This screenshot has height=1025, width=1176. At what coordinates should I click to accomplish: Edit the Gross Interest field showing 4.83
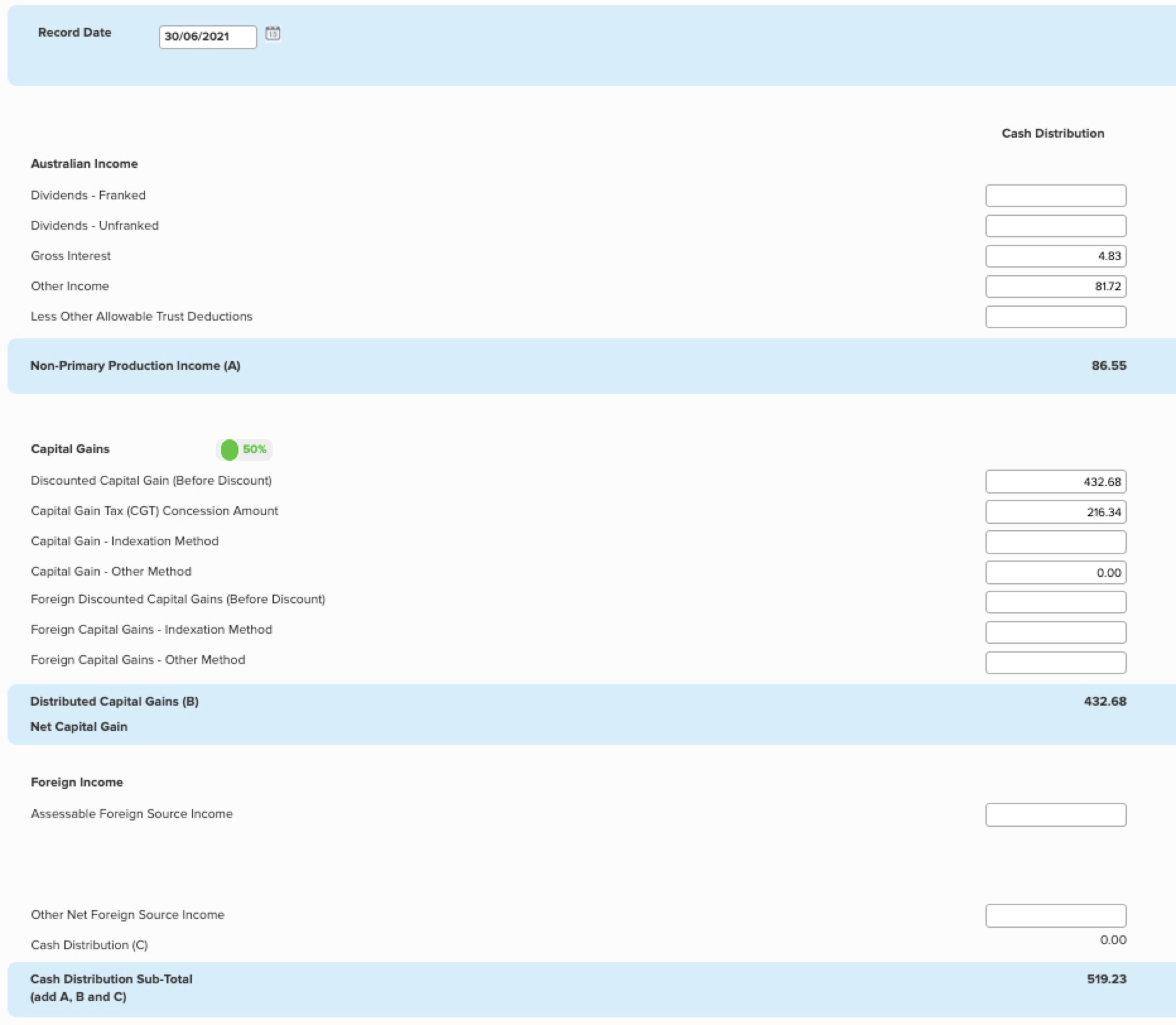1055,256
